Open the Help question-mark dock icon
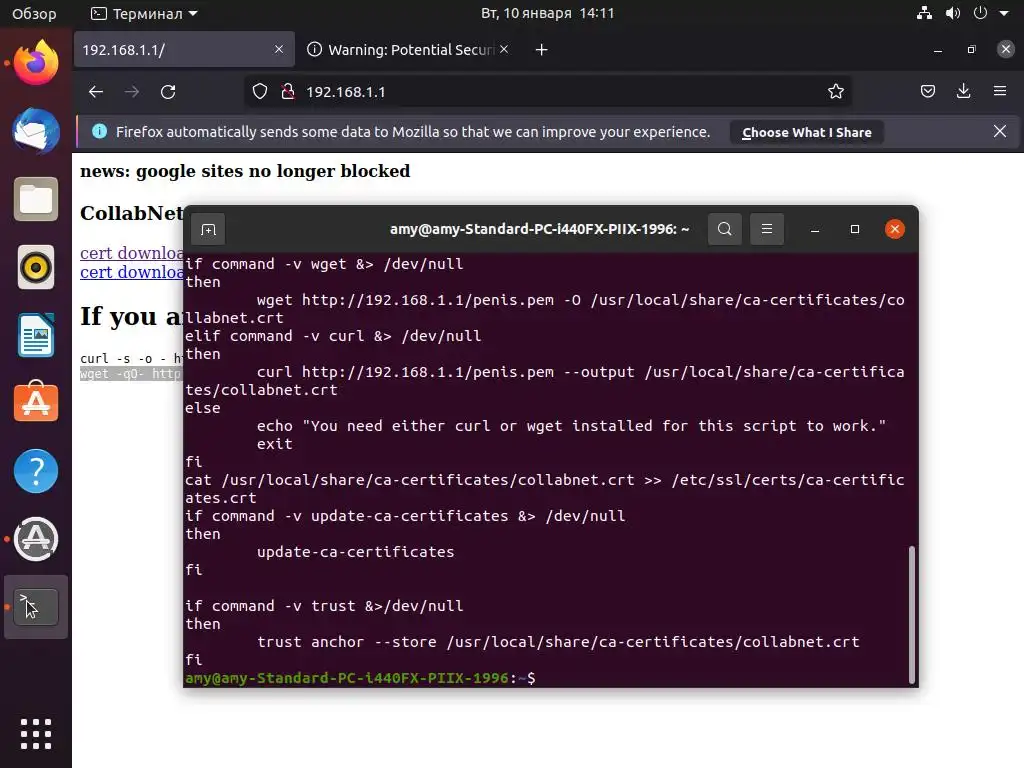 tap(36, 471)
